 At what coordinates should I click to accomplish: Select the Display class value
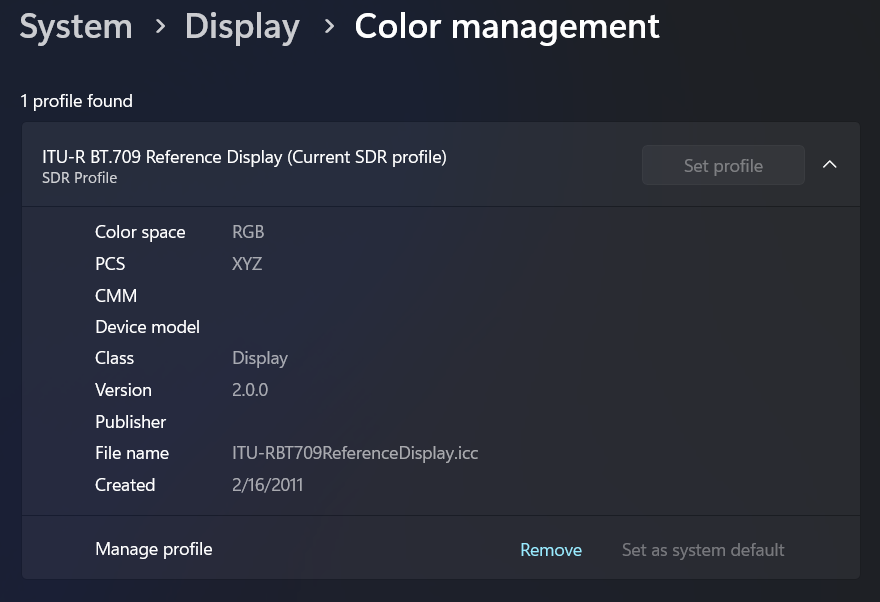tap(260, 357)
